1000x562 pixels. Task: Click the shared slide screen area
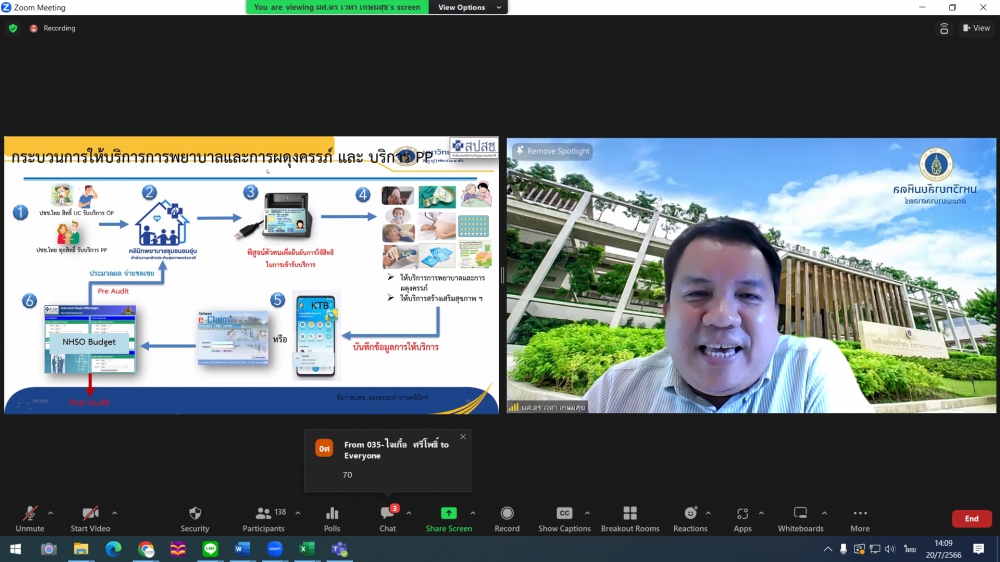point(251,275)
